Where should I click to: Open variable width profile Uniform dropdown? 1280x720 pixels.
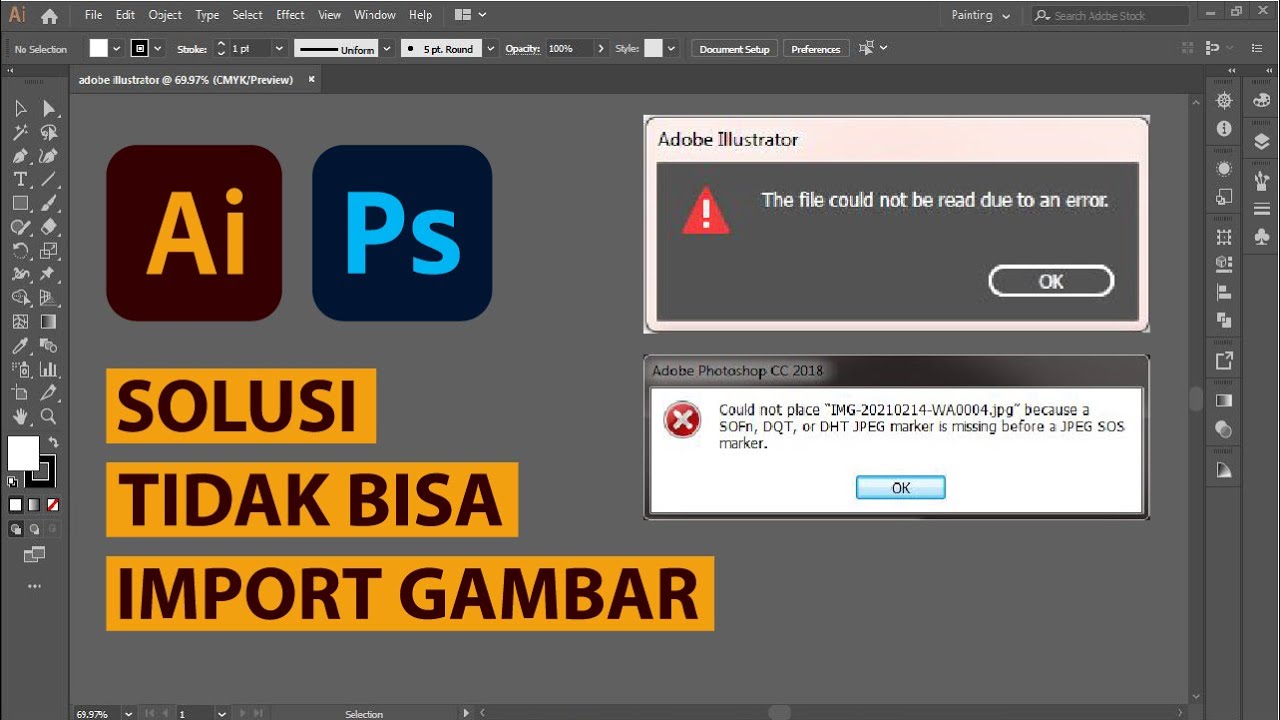387,49
